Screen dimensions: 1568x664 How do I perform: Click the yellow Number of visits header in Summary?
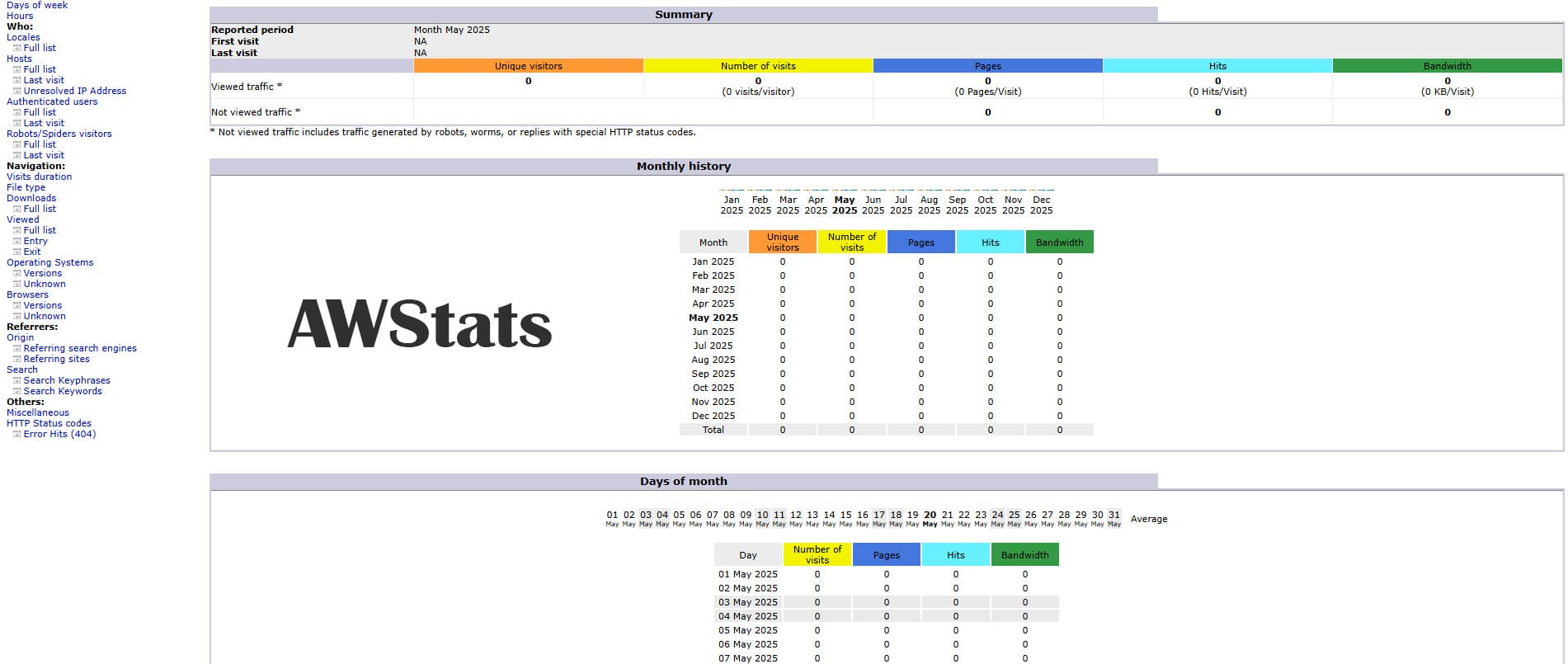[758, 66]
